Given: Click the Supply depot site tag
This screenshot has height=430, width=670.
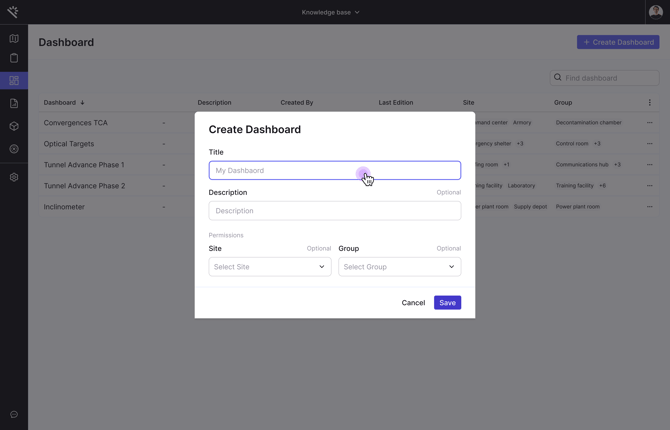Looking at the screenshot, I should click(530, 206).
